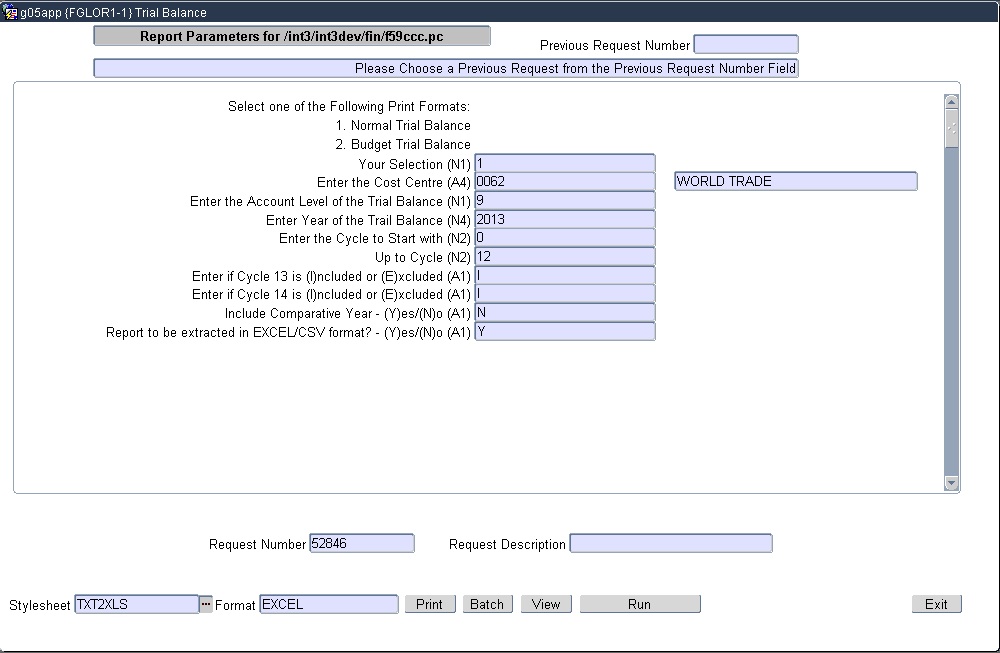Open the report with the View button
The image size is (1000, 653).
[545, 604]
